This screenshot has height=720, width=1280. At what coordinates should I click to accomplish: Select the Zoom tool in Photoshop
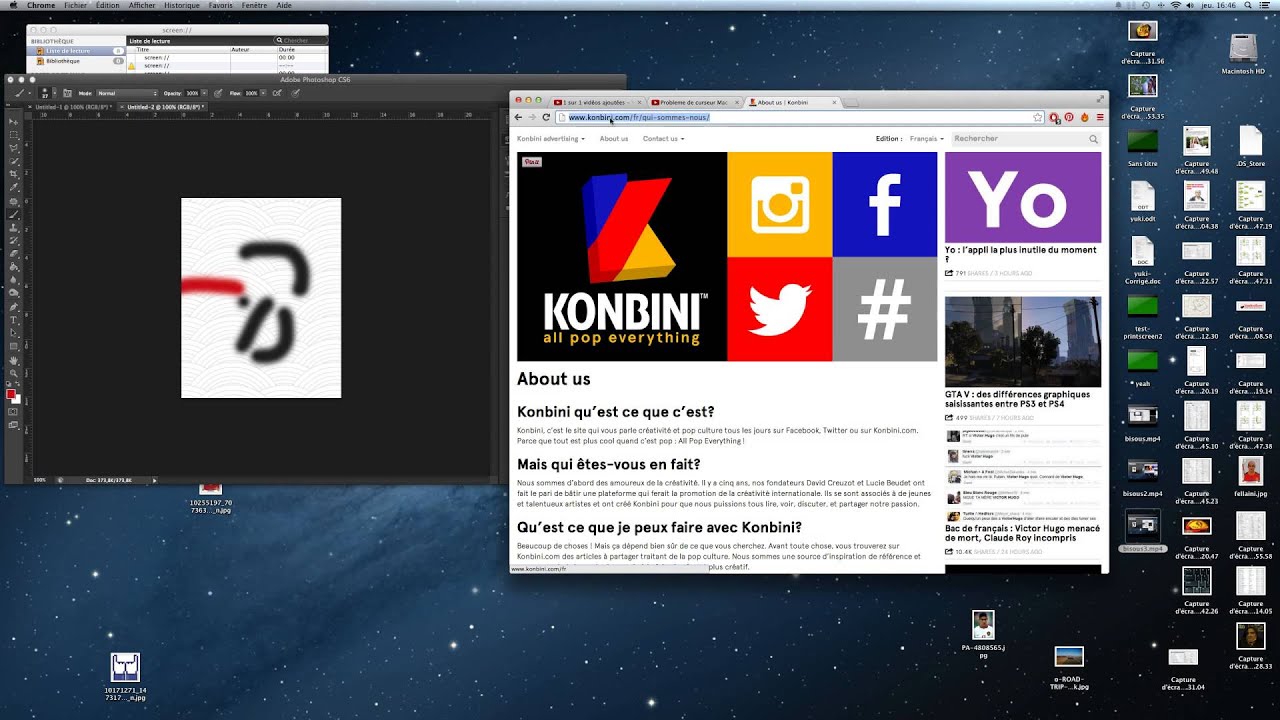pos(13,372)
